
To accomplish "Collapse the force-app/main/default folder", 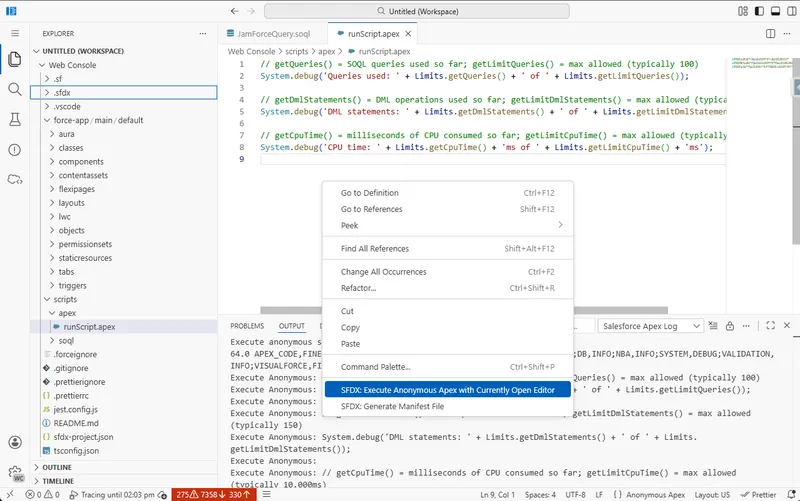I will [123, 120].
